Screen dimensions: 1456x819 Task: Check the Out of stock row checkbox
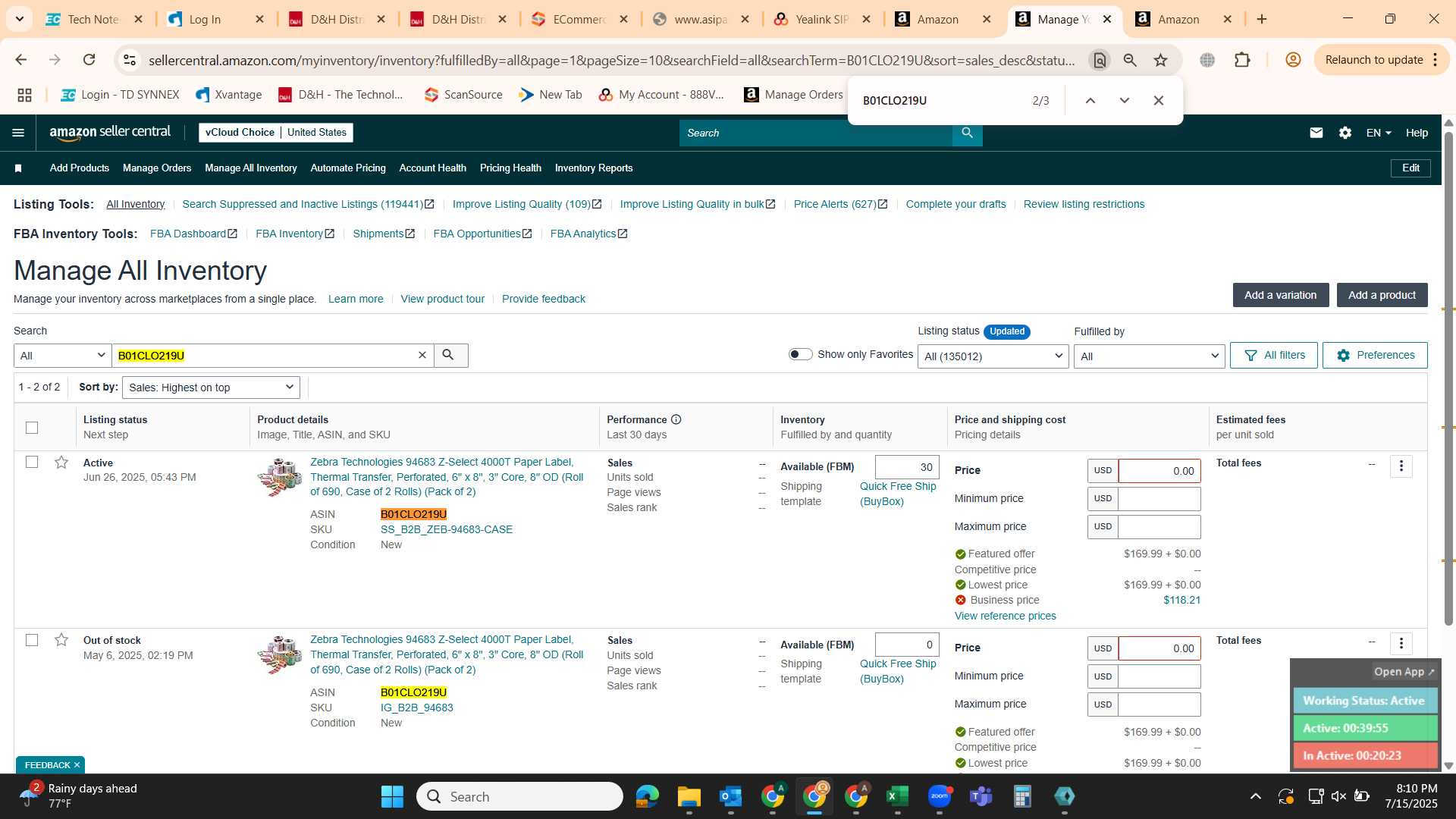[32, 640]
